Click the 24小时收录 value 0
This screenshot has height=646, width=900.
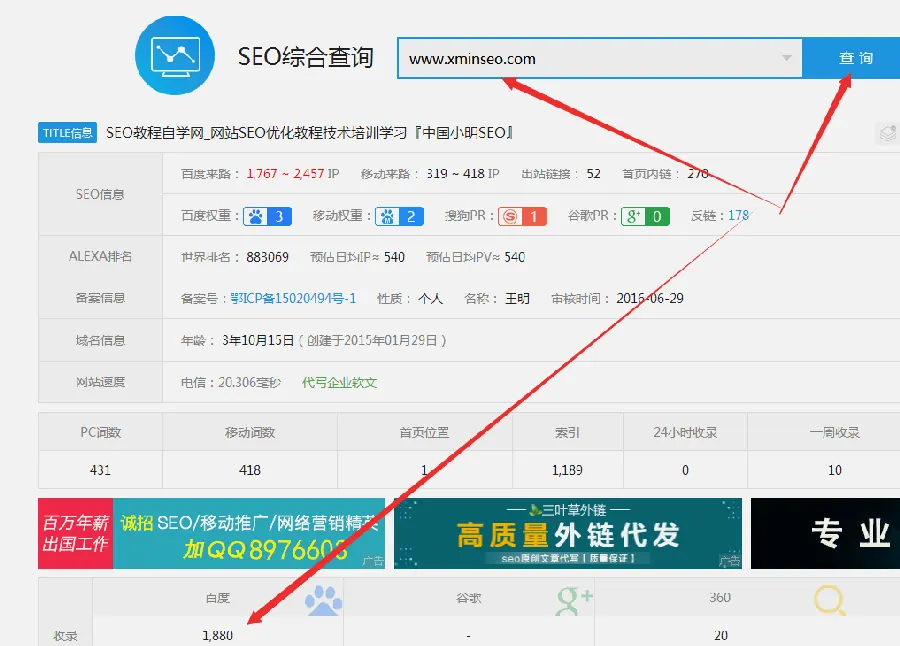pyautogui.click(x=685, y=470)
